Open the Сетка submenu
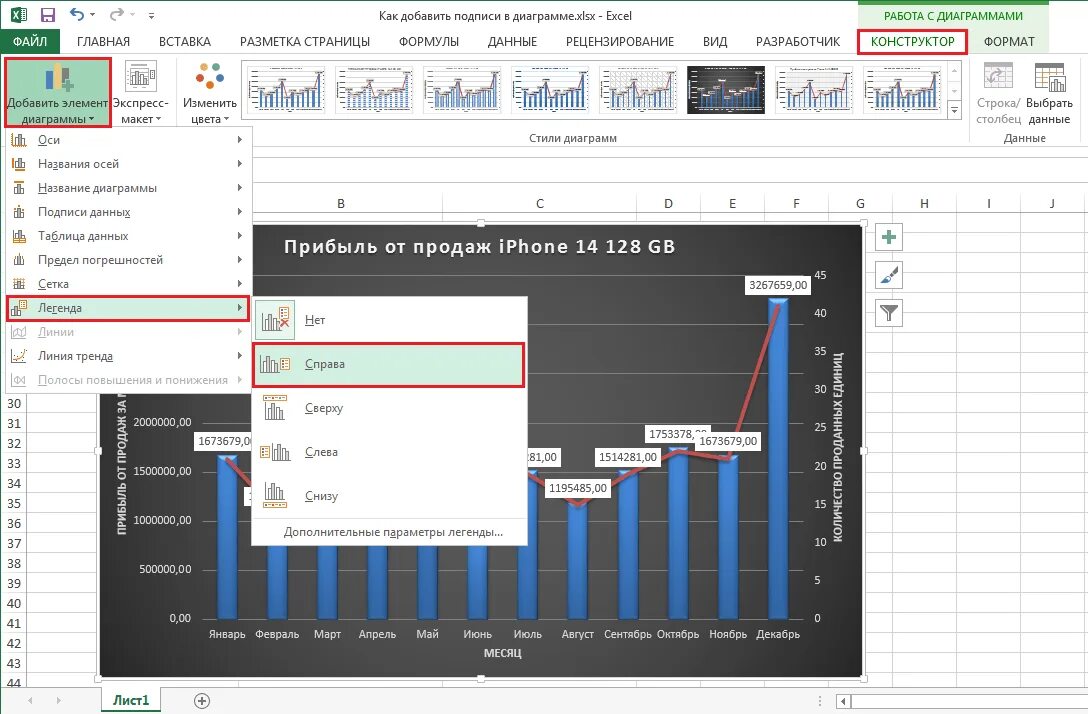 (x=128, y=284)
